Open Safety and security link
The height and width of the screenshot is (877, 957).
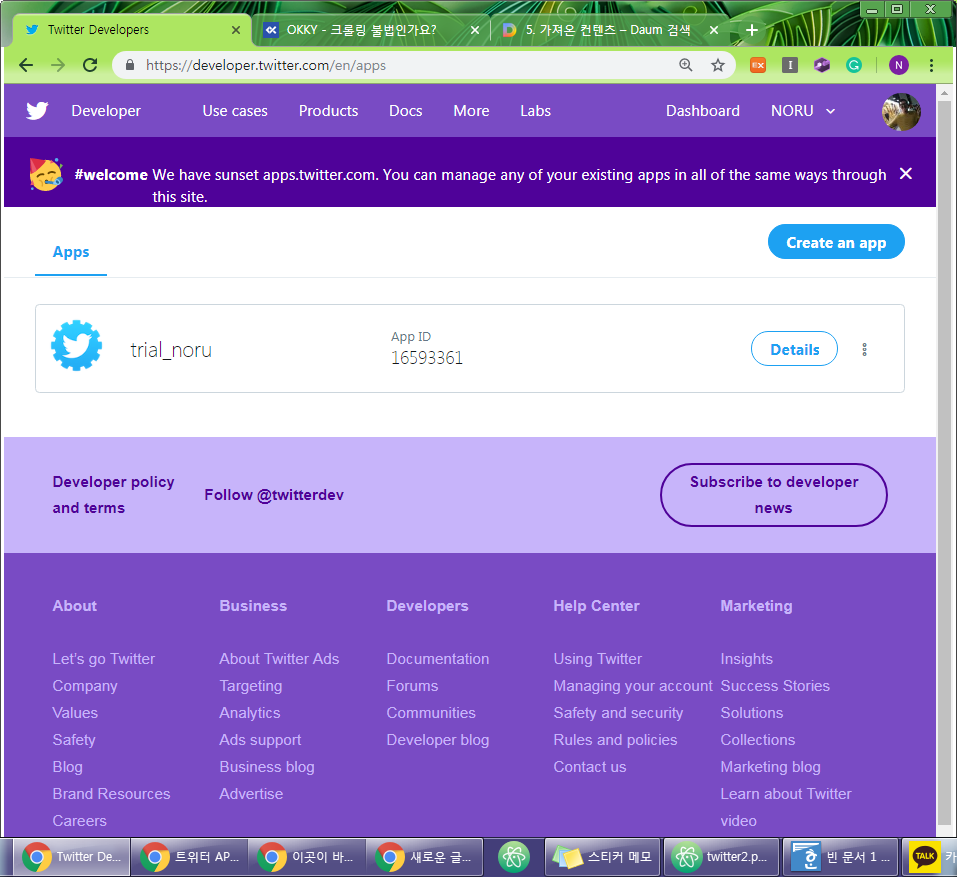pyautogui.click(x=618, y=713)
